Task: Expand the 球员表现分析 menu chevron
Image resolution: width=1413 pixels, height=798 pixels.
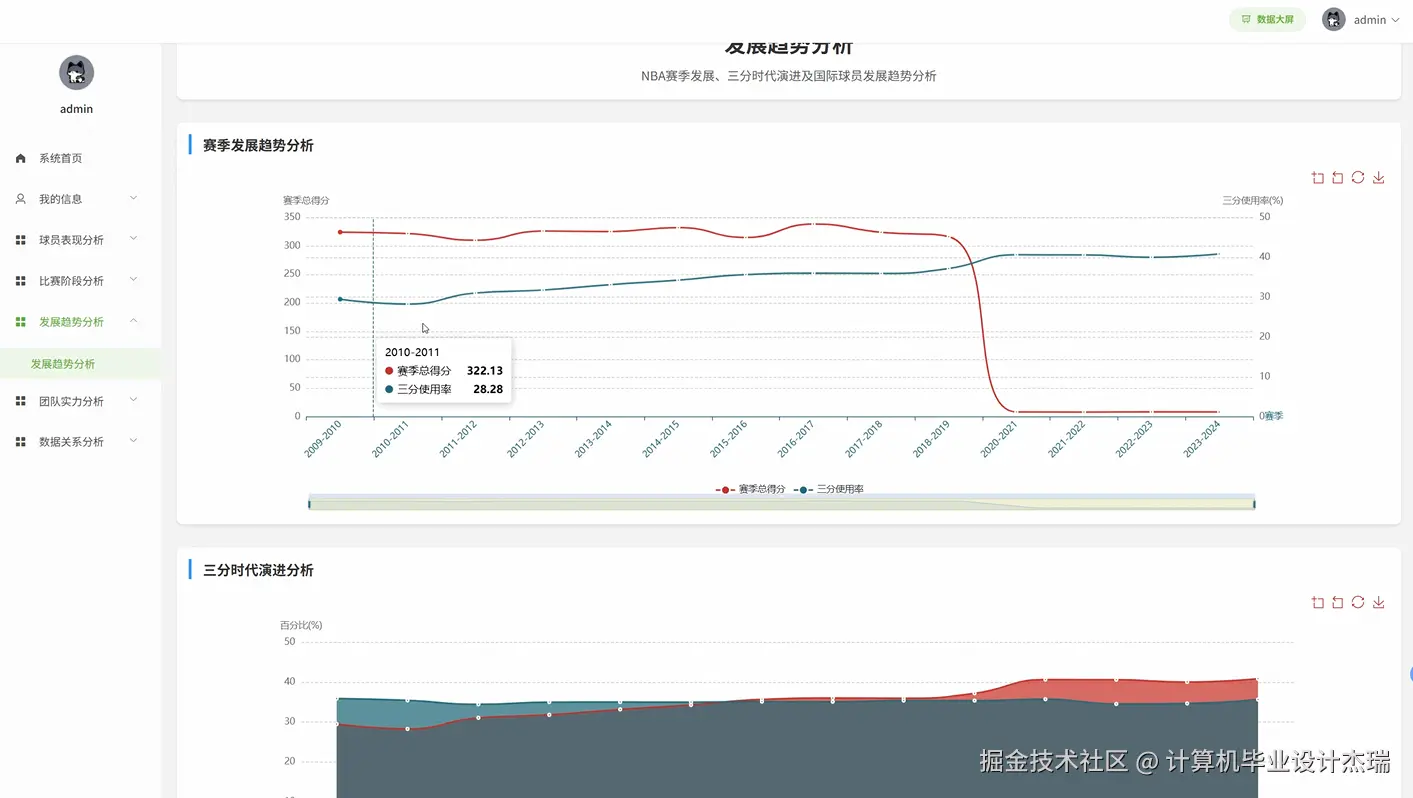Action: coord(134,240)
